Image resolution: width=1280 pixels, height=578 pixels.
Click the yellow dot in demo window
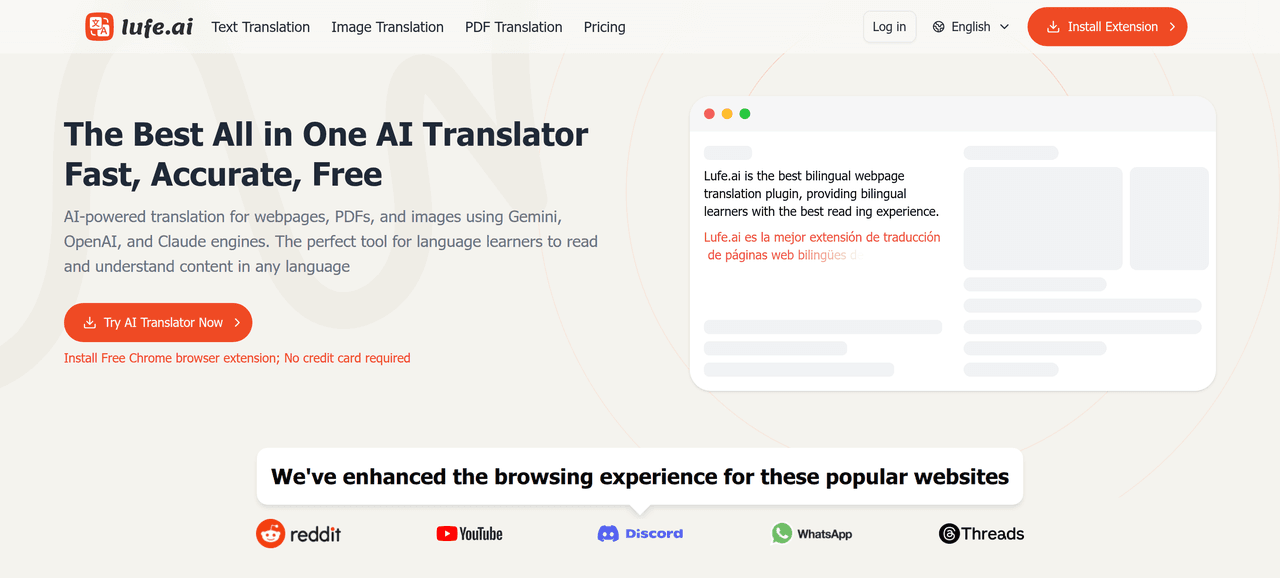727,114
